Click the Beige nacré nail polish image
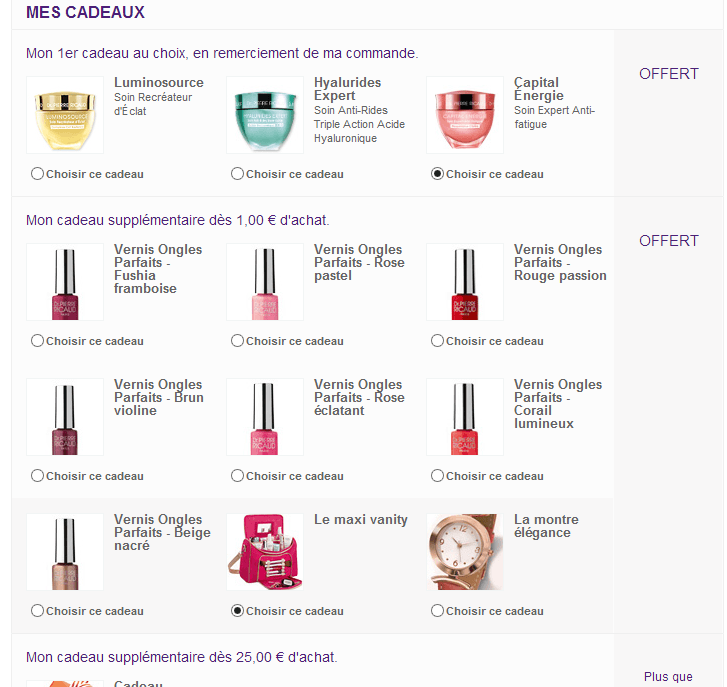 click(x=65, y=552)
